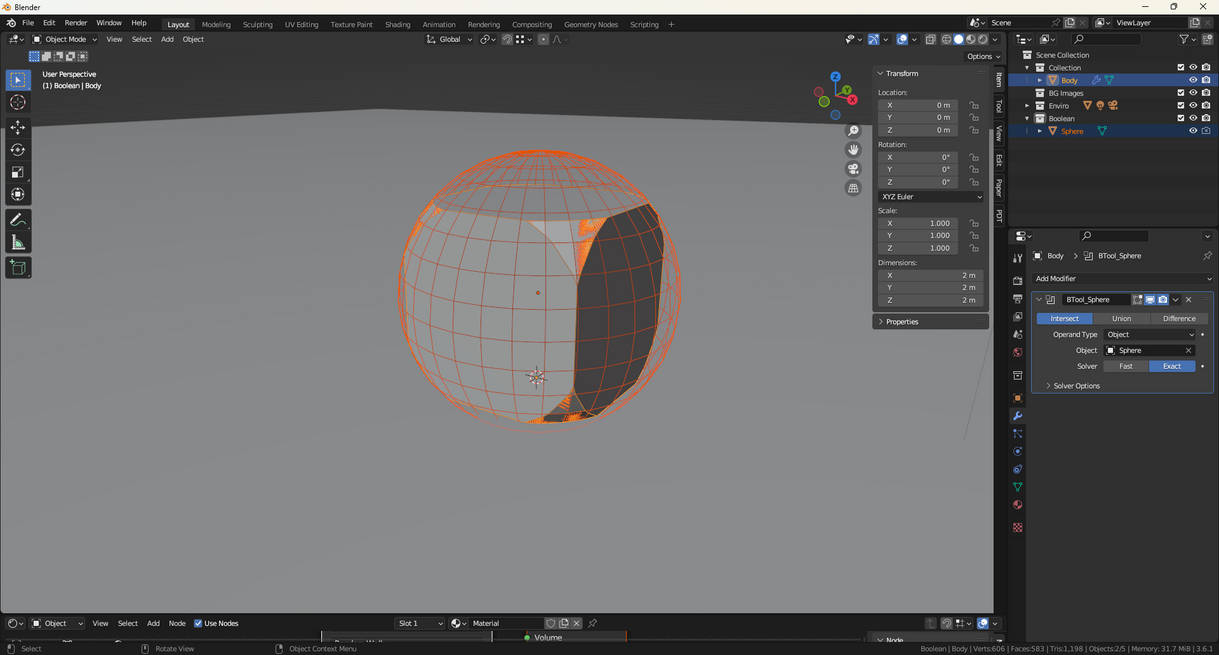Image resolution: width=1219 pixels, height=655 pixels.
Task: Choose the Fast solver option
Action: coord(1125,366)
